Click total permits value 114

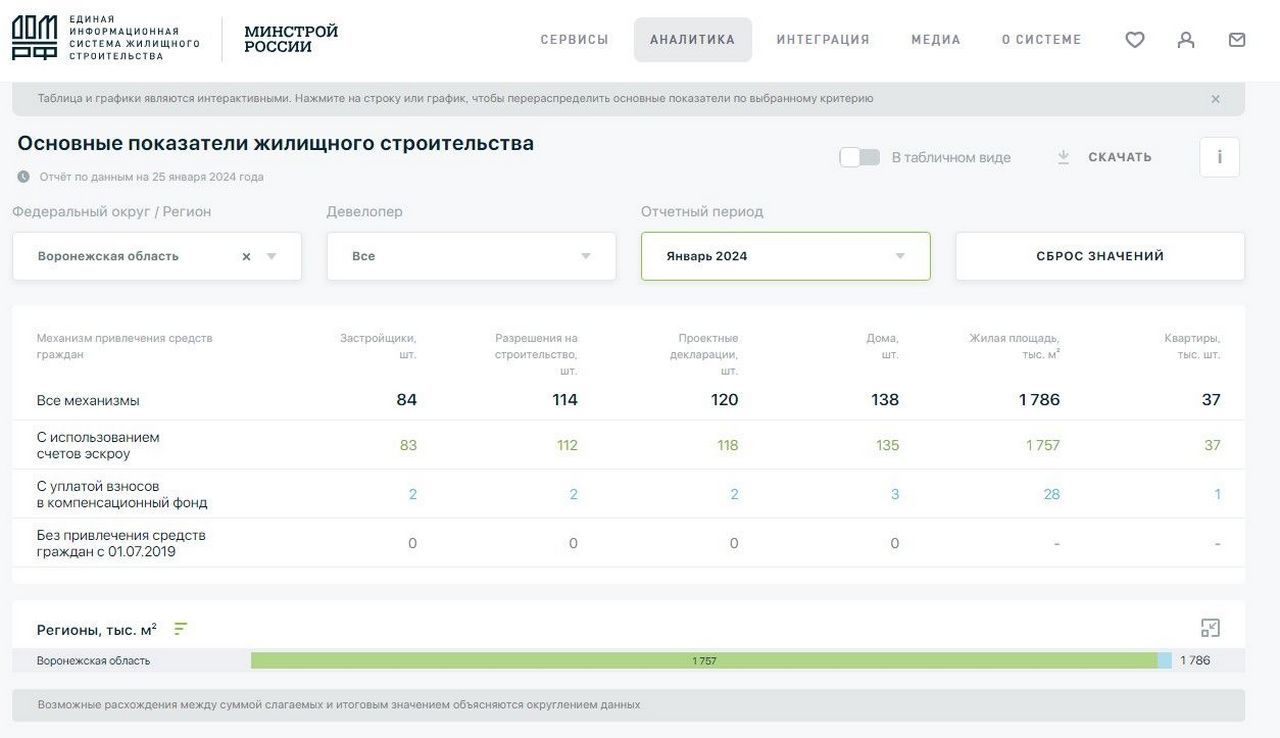click(x=565, y=400)
